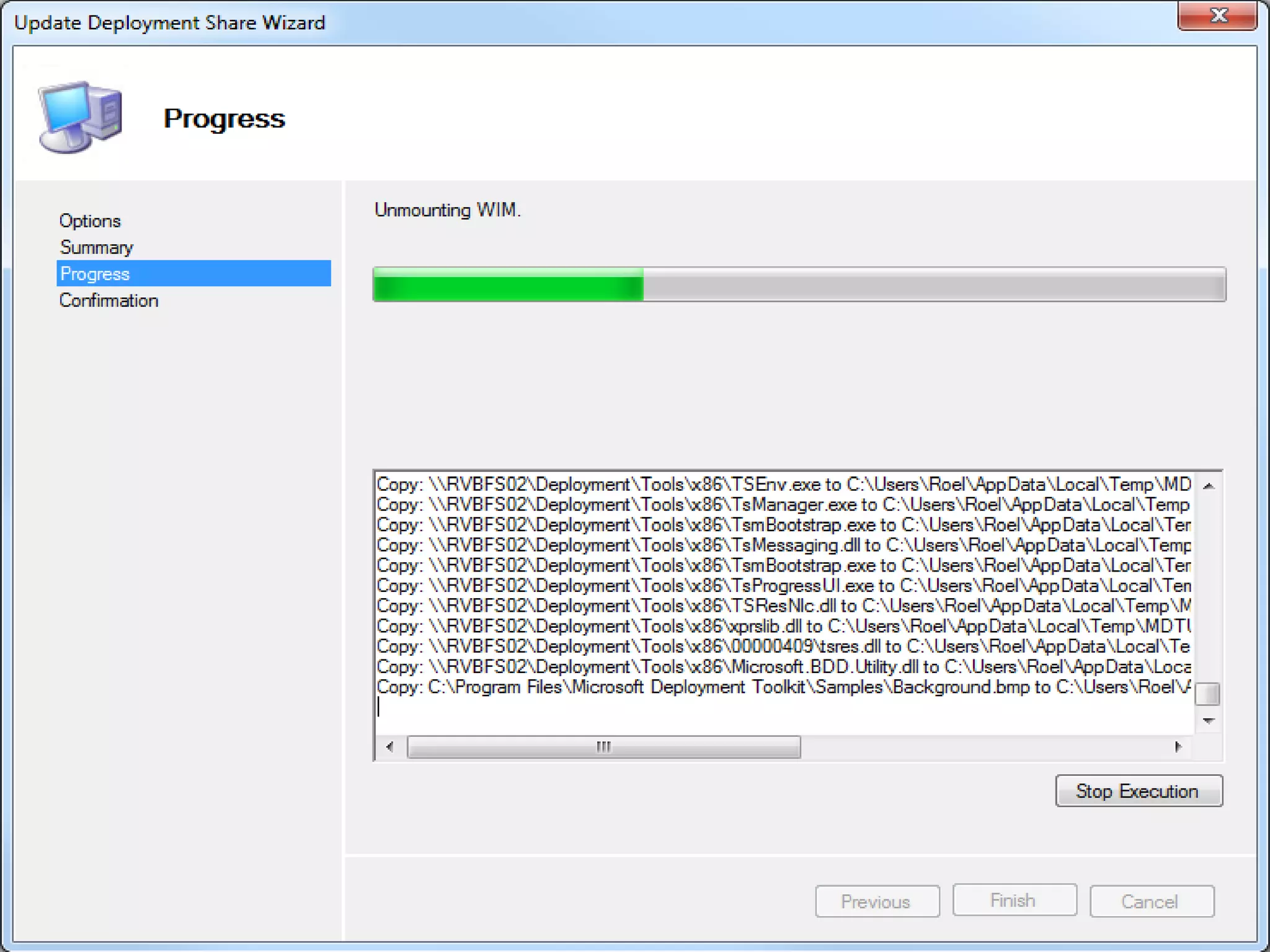1270x952 pixels.
Task: Select the Options step in sidebar
Action: [90, 221]
